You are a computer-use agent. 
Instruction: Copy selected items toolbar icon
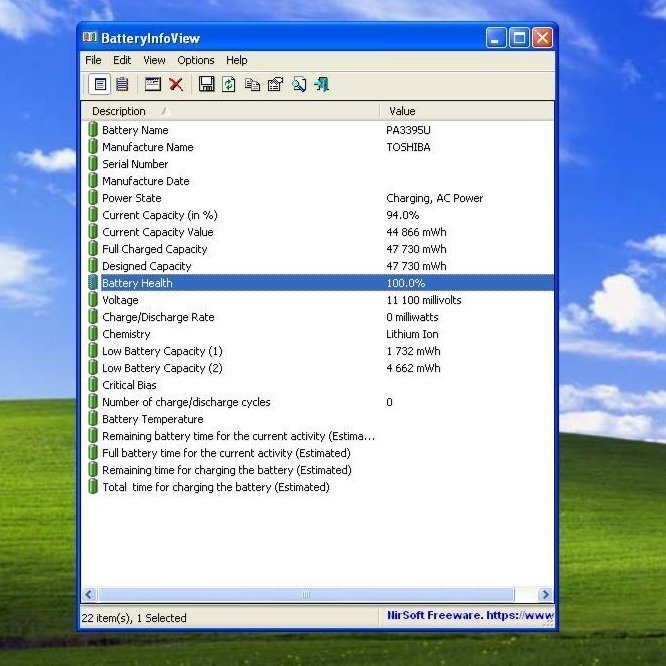[x=252, y=85]
